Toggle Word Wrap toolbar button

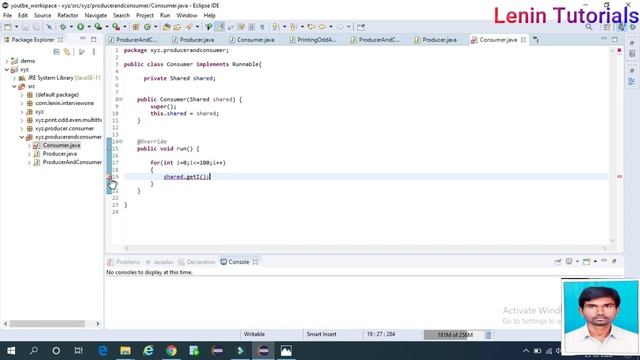(x=231, y=27)
